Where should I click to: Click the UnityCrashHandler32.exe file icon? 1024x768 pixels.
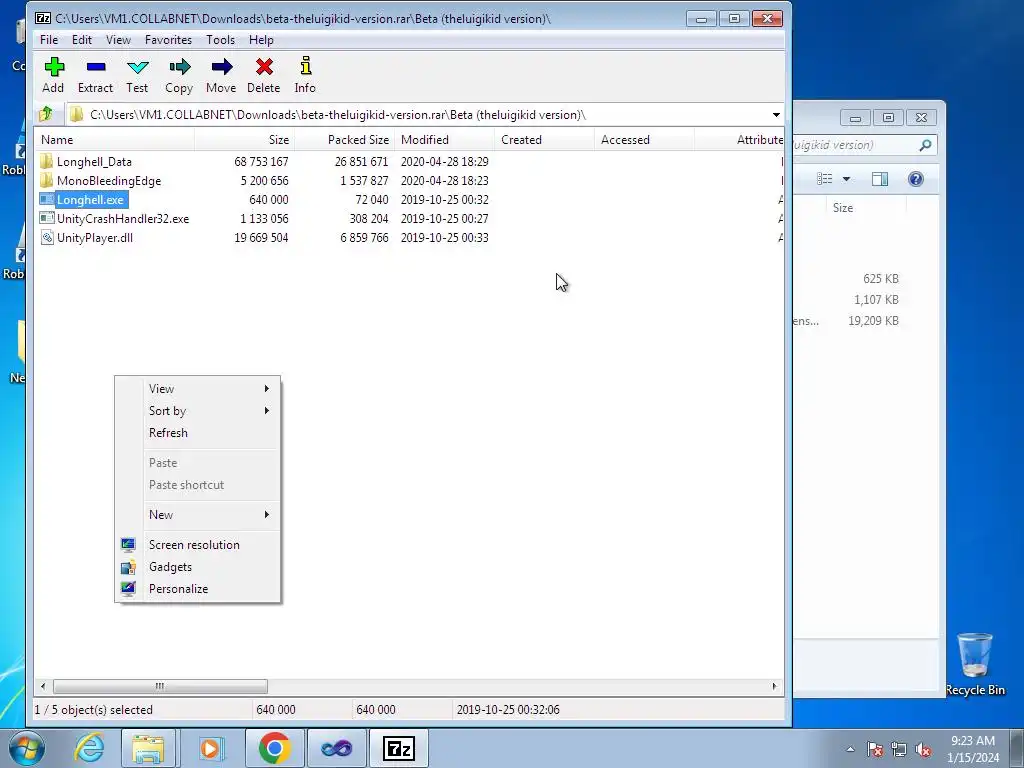click(x=46, y=218)
